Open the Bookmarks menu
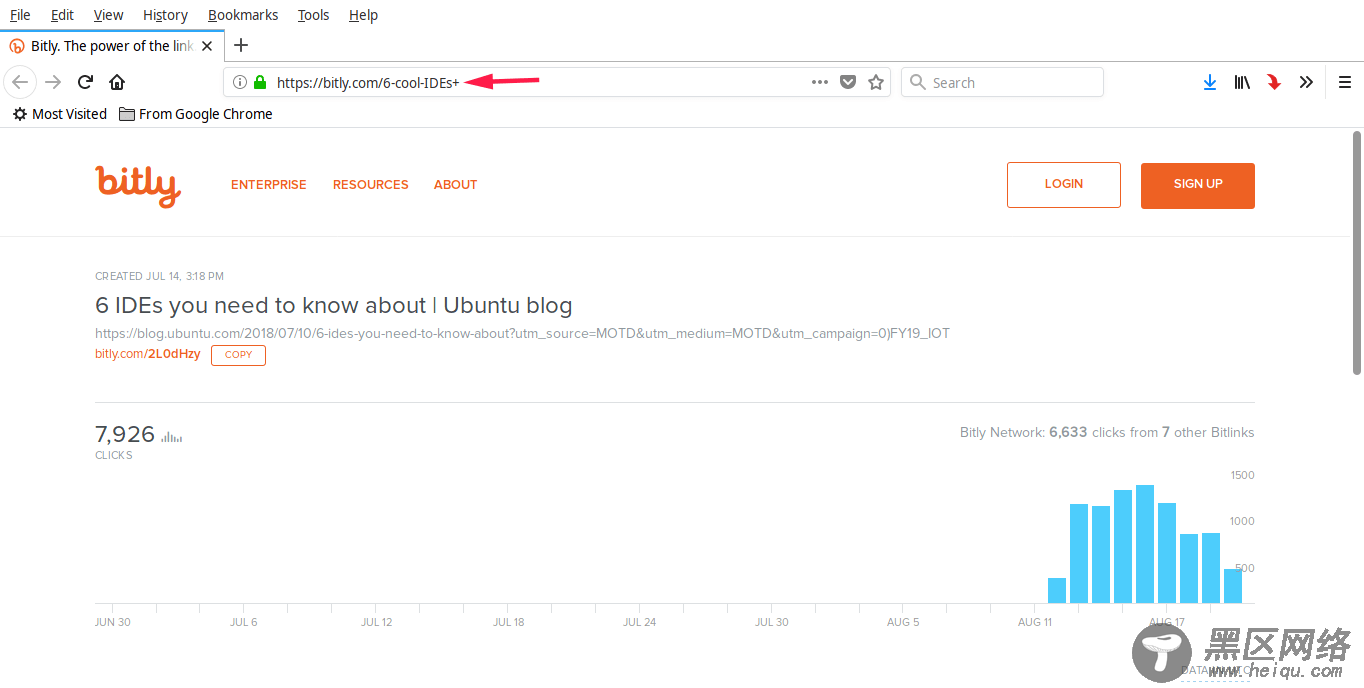The image size is (1364, 688). point(243,15)
